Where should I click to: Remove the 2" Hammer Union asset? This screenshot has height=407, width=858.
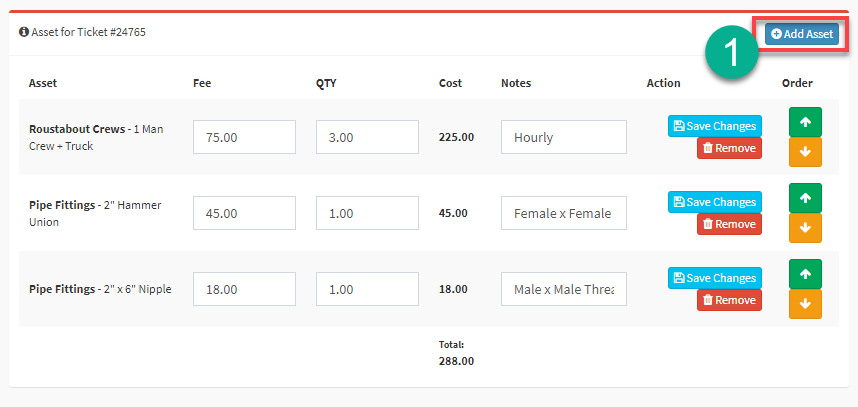tap(729, 224)
